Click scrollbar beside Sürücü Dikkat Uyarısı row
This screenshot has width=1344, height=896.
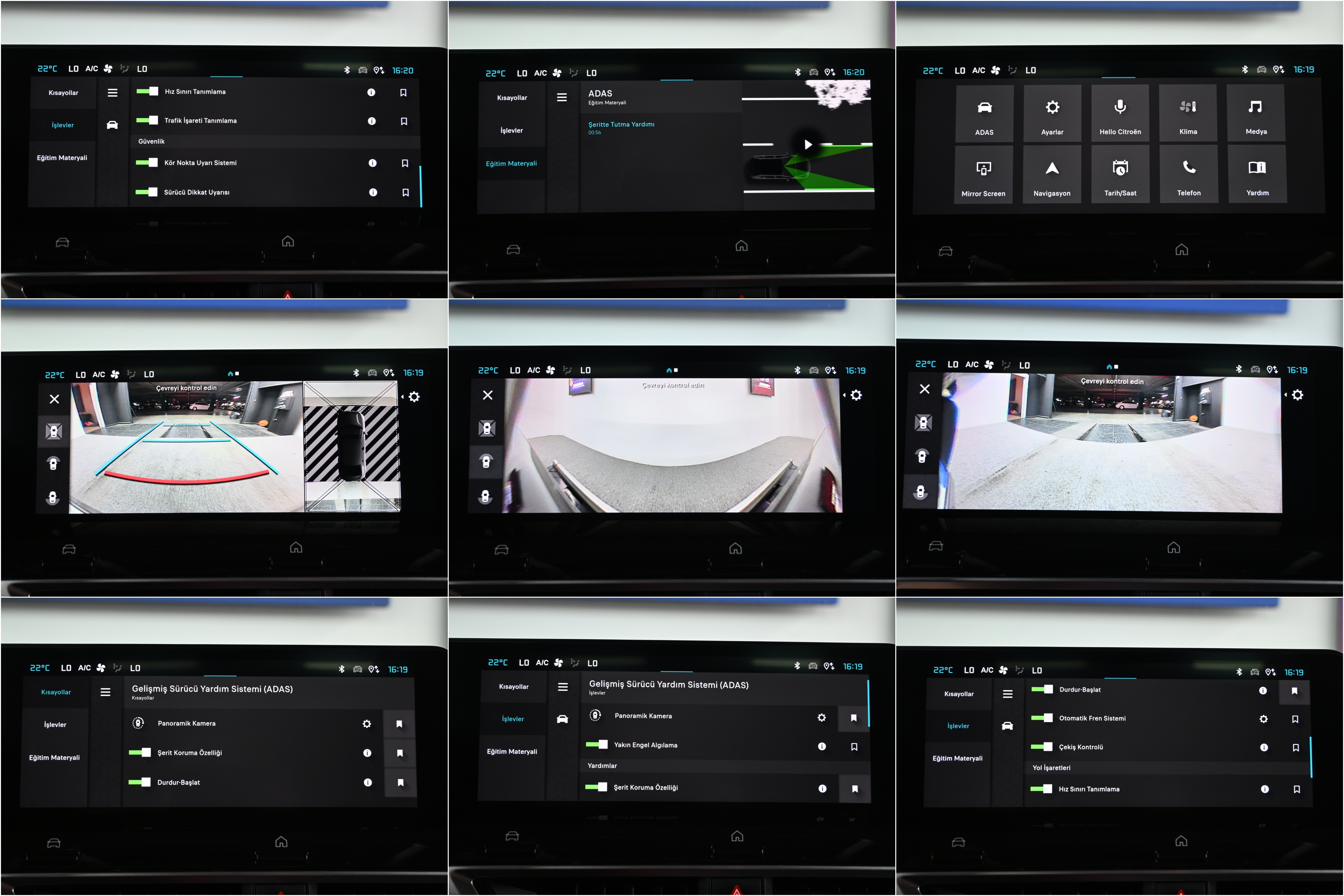(x=421, y=186)
